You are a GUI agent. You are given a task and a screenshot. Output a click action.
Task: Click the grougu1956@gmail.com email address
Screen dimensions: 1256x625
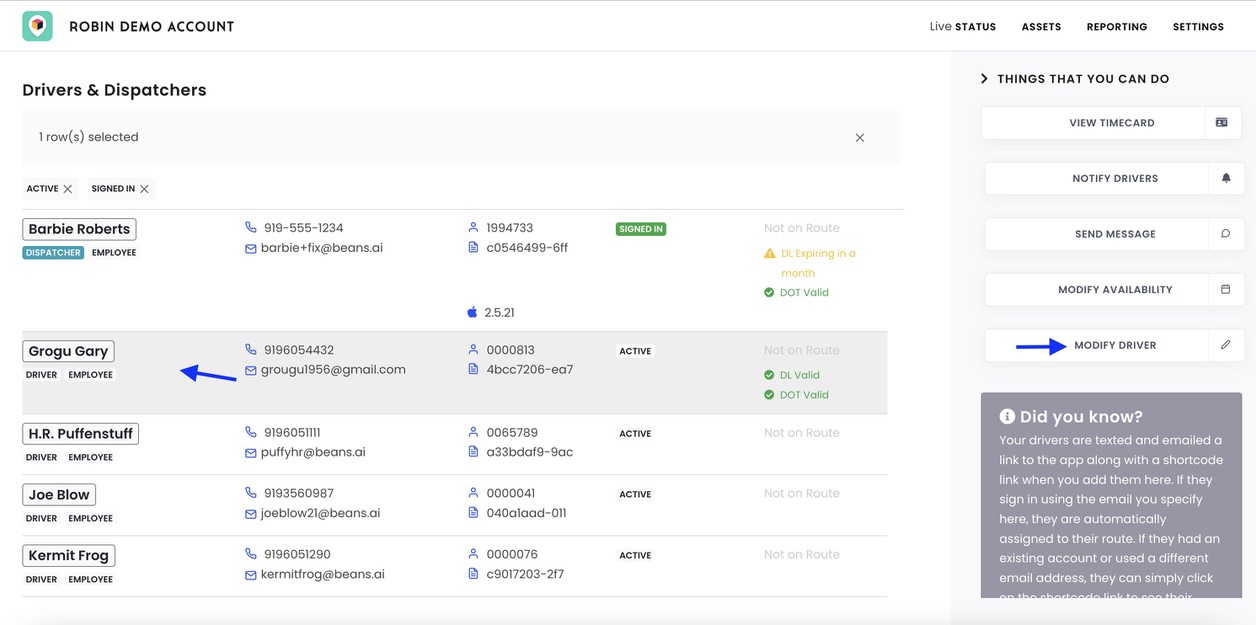tap(333, 370)
